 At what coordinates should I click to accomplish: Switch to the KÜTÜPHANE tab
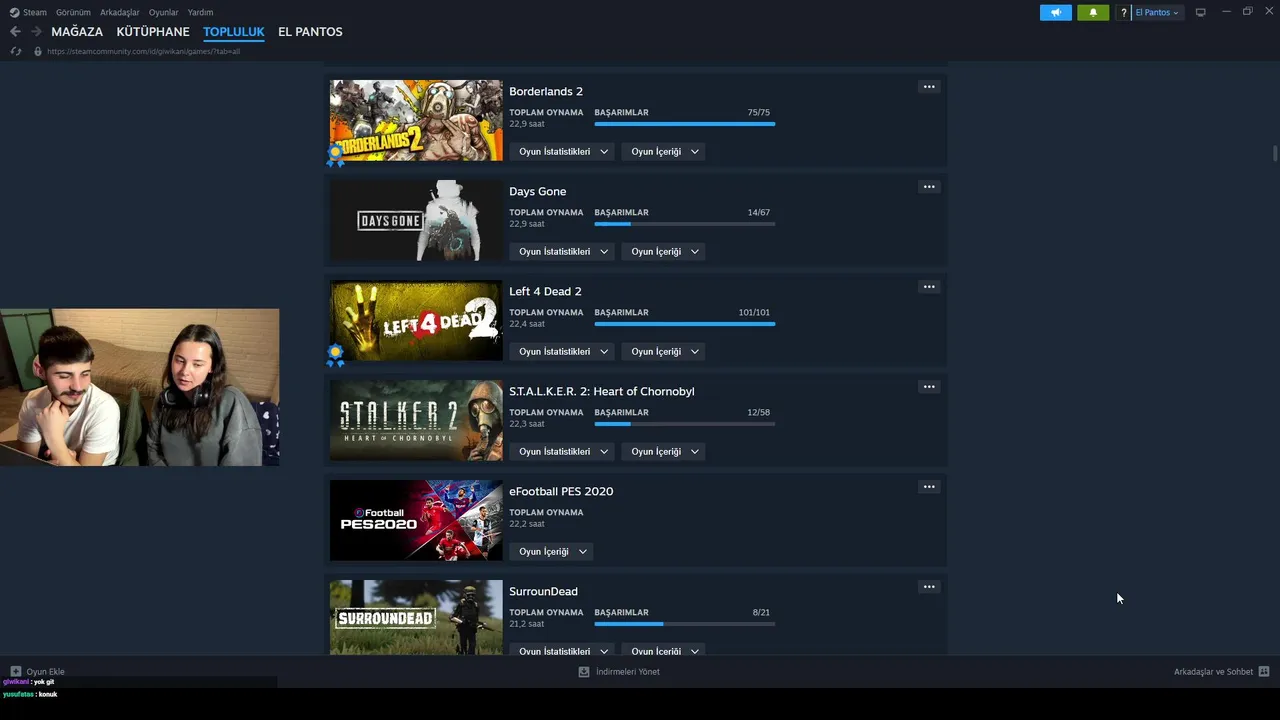click(153, 32)
